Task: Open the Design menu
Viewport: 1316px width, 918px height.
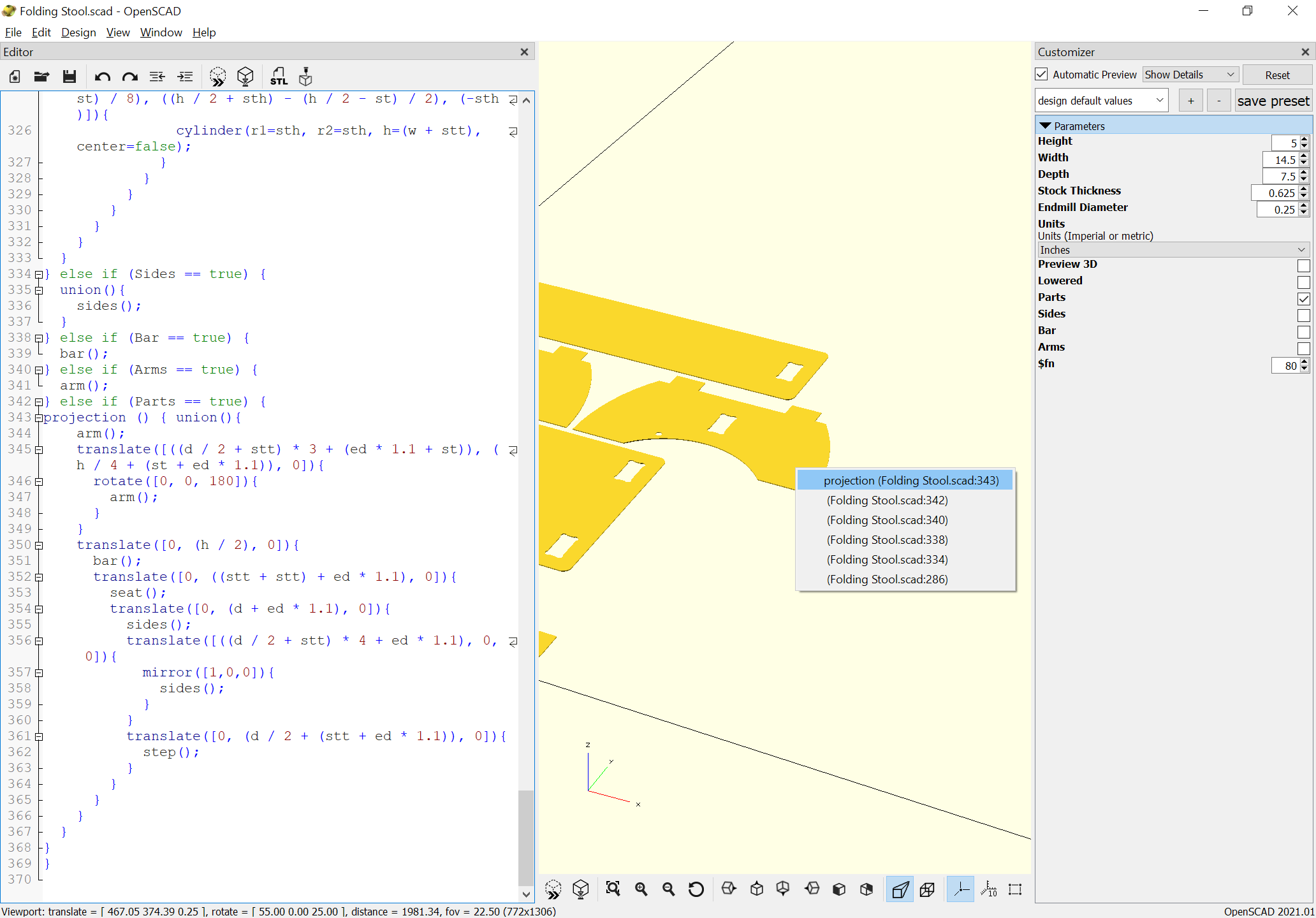Action: pyautogui.click(x=78, y=33)
